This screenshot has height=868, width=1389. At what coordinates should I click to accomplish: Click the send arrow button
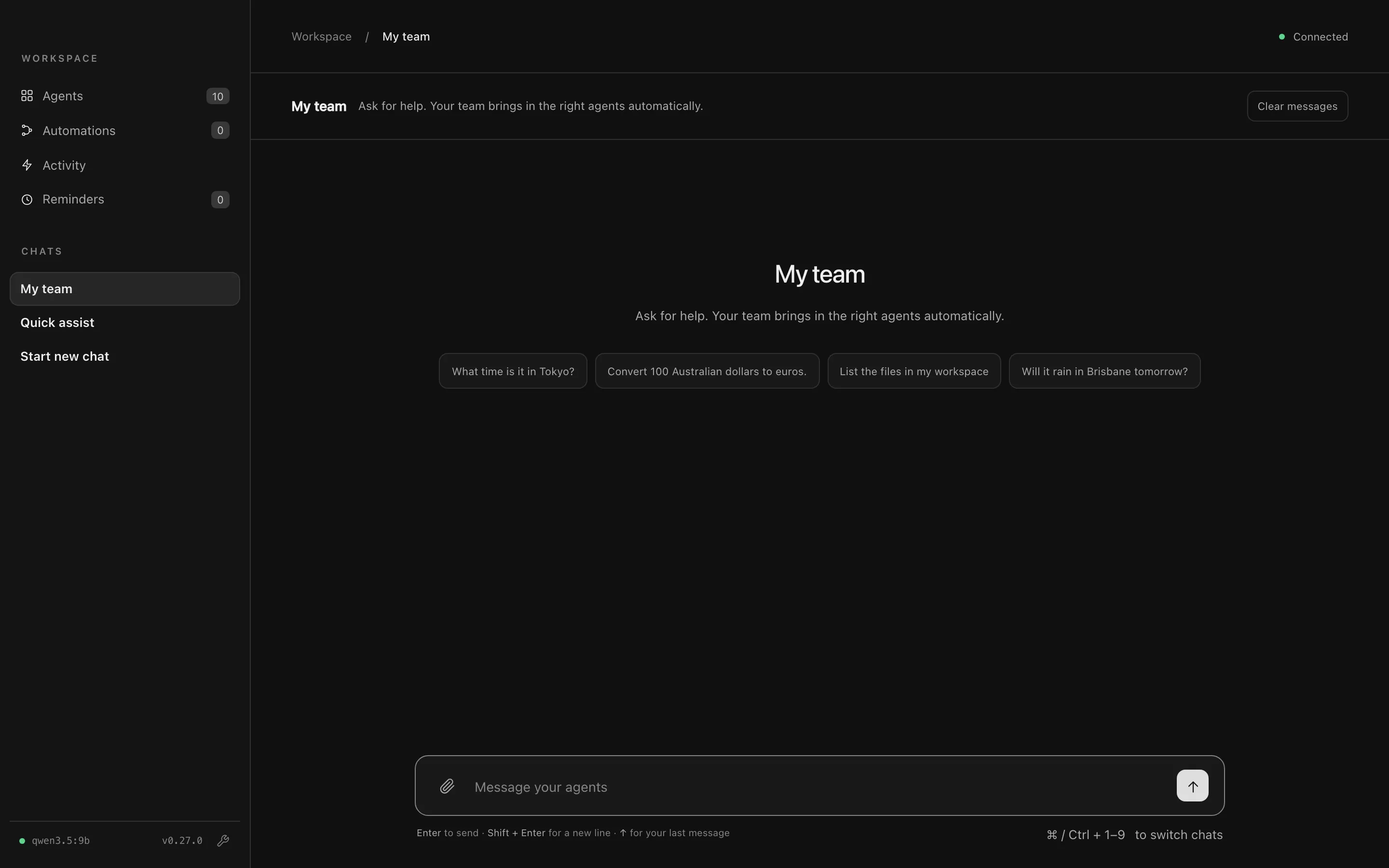(1192, 786)
